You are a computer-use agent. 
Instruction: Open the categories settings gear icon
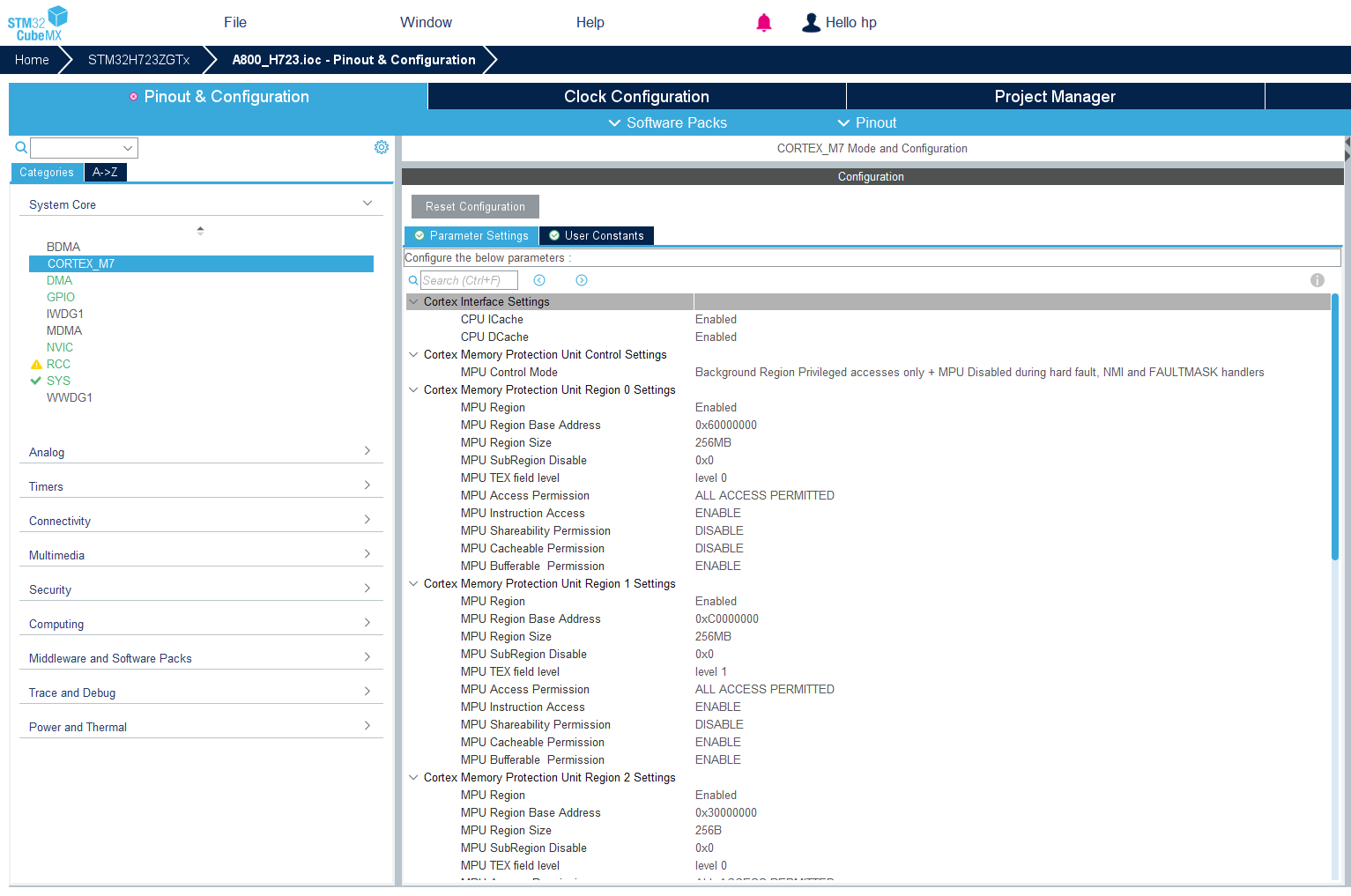(x=382, y=147)
